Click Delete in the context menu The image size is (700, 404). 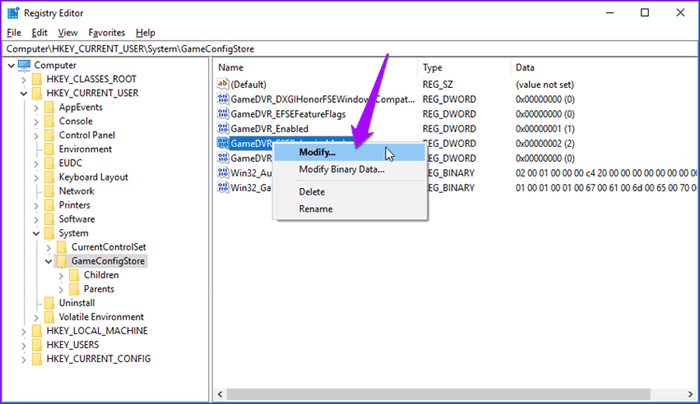tap(311, 191)
